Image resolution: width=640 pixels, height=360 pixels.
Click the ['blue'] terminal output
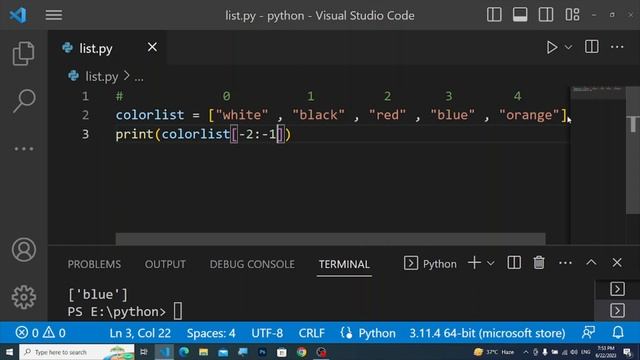click(x=98, y=294)
